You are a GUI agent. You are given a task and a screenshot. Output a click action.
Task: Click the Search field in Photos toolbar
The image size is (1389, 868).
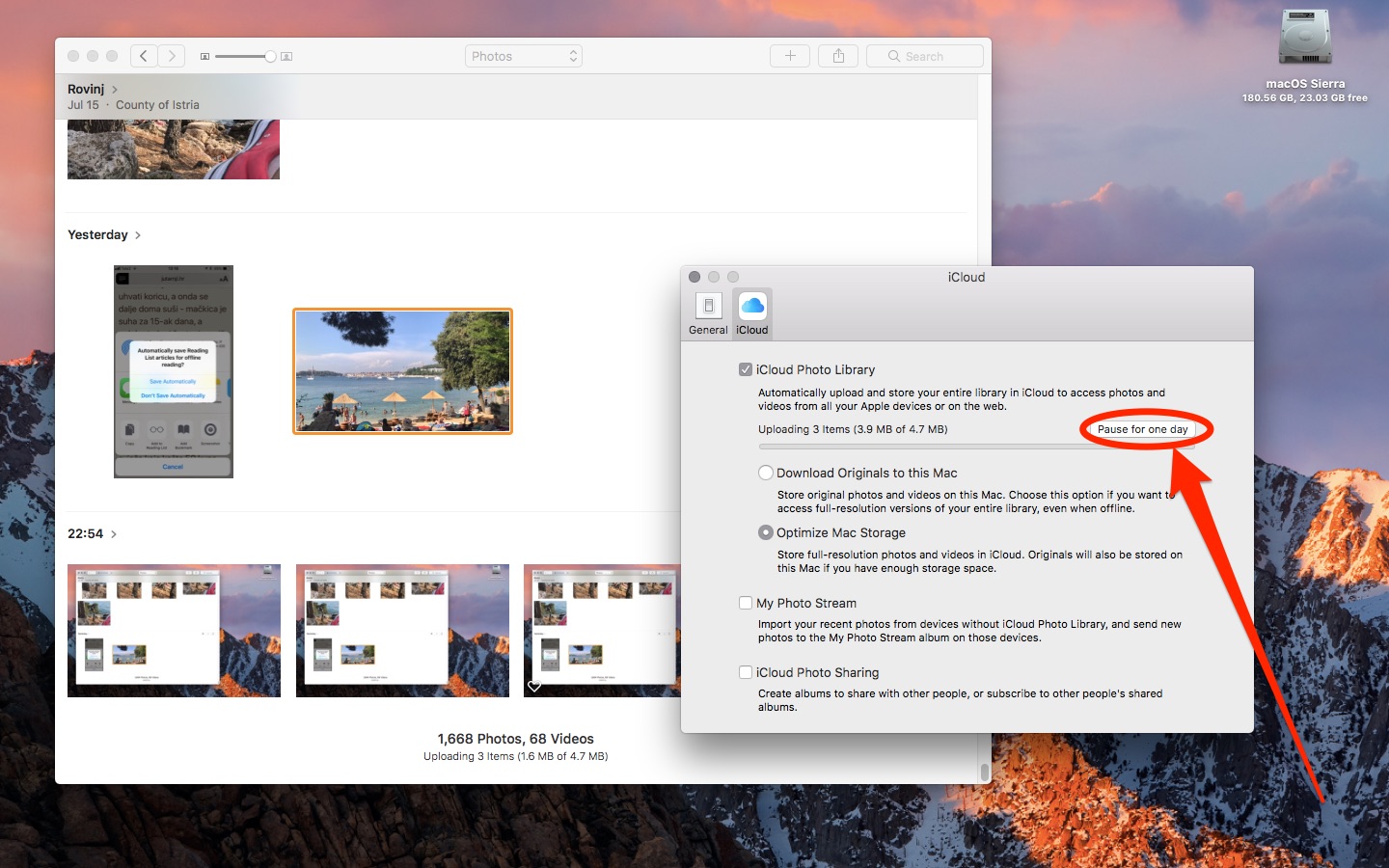(924, 56)
